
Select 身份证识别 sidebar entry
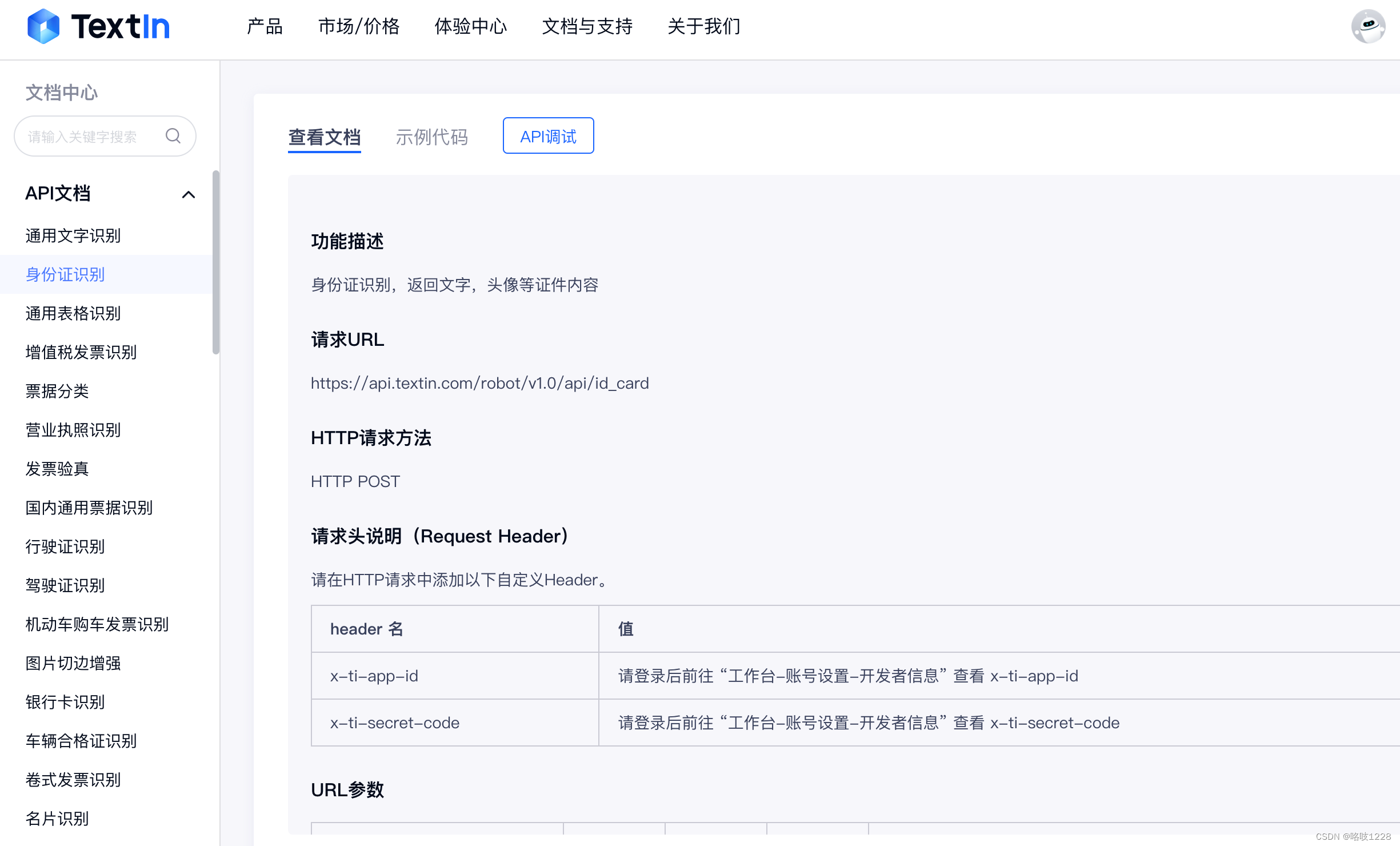65,274
